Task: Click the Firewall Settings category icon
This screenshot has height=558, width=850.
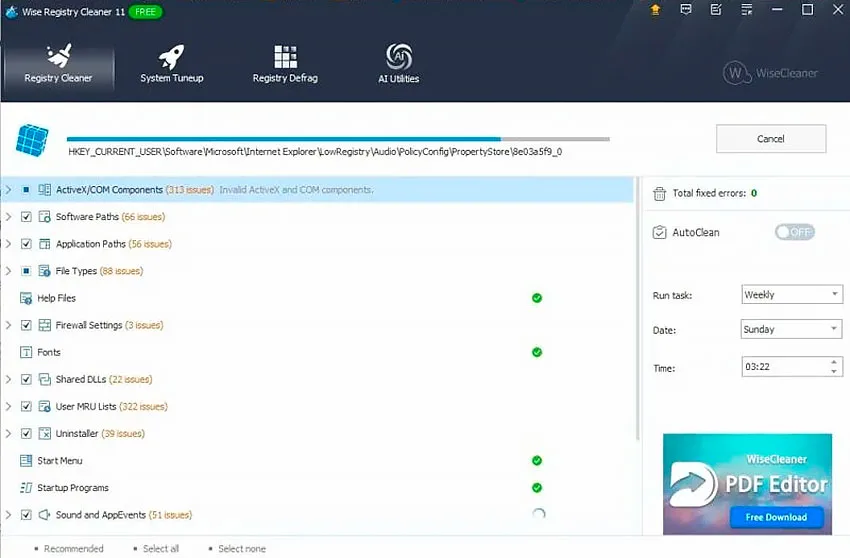Action: (44, 325)
